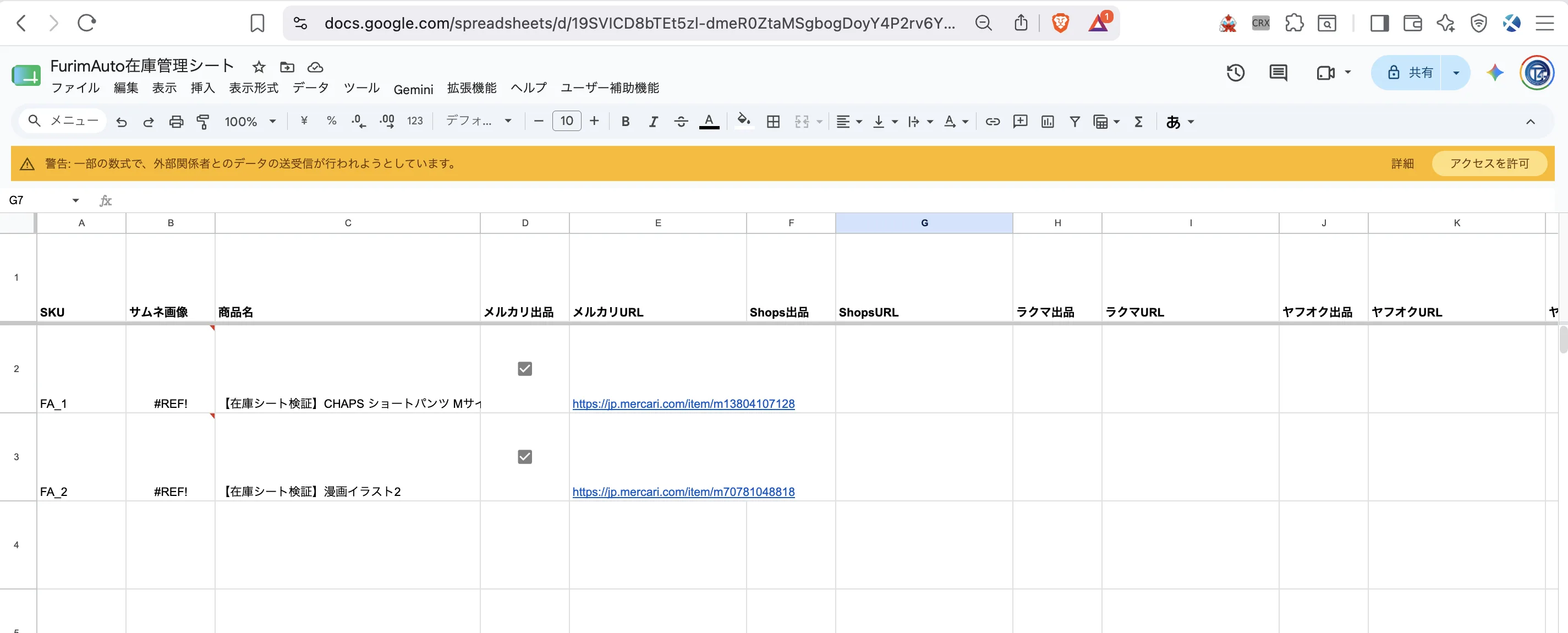This screenshot has height=633, width=1568.
Task: Click the undo arrow in toolbar
Action: click(x=121, y=122)
